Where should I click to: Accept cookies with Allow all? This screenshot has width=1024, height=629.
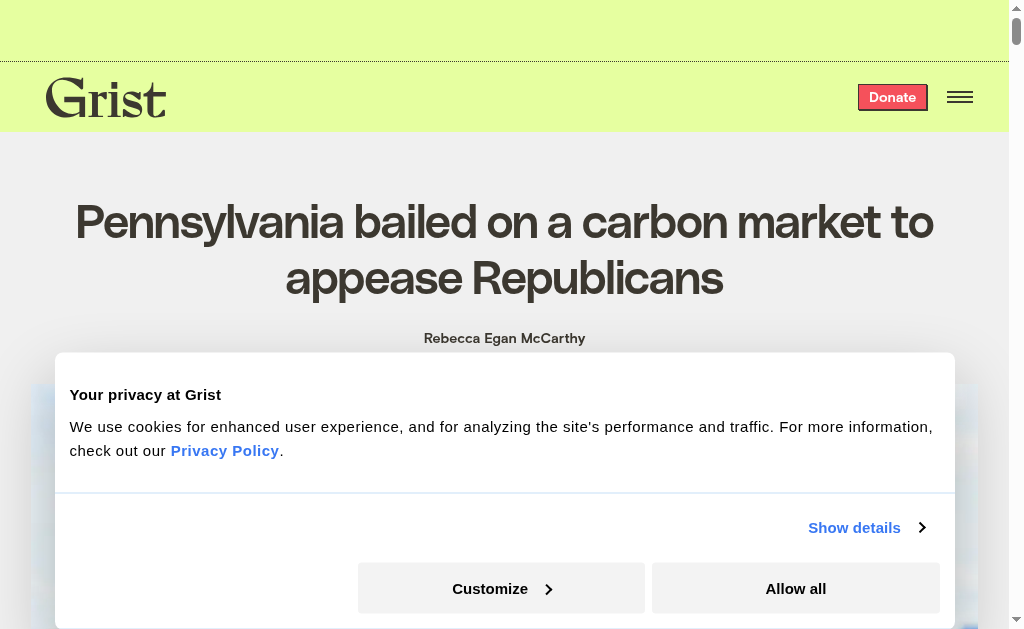click(x=795, y=588)
